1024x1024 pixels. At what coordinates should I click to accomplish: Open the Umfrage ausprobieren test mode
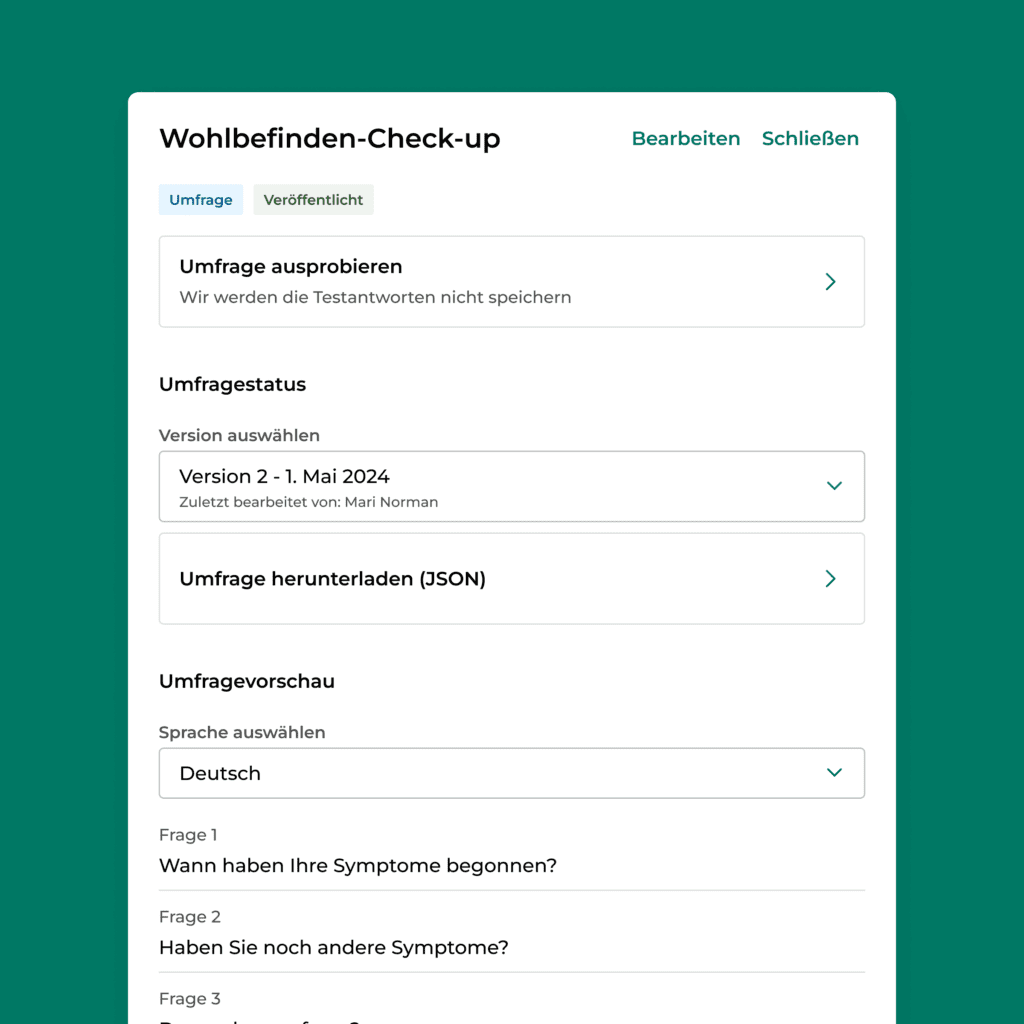pos(290,267)
